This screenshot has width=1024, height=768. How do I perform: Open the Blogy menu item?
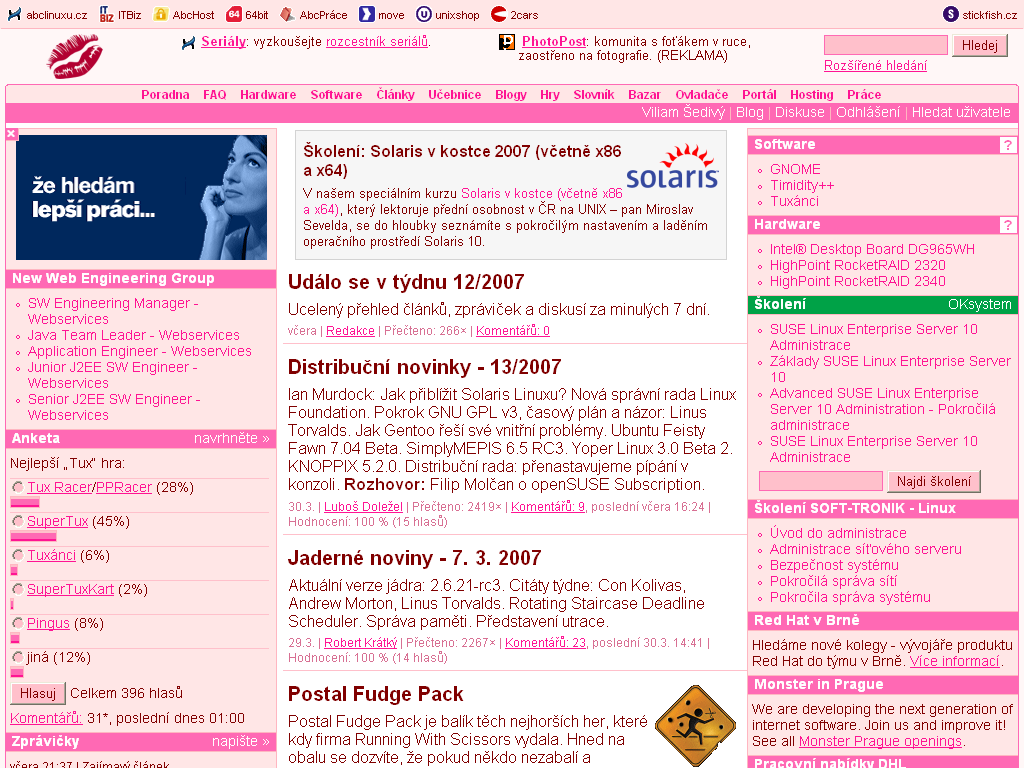point(511,95)
